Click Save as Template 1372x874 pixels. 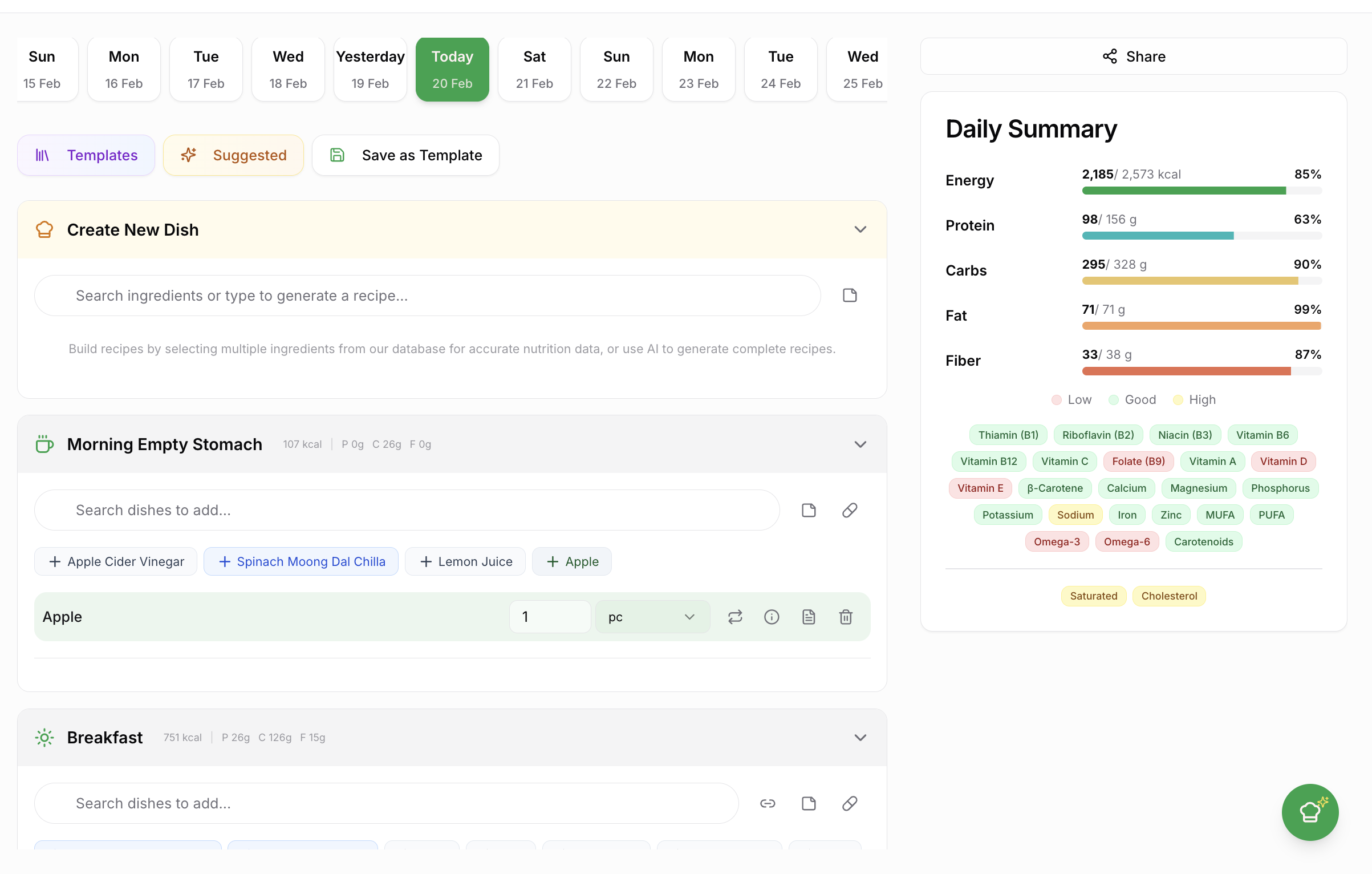405,155
